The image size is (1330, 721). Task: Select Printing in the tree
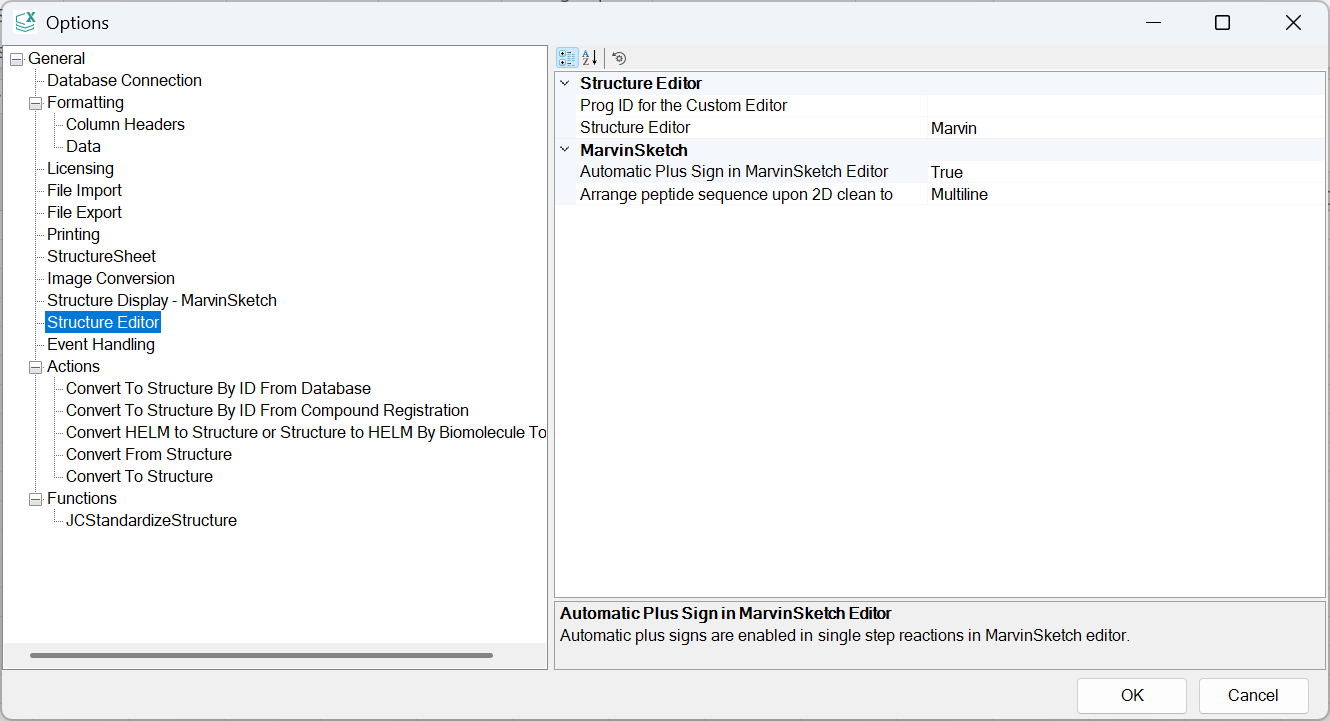73,235
